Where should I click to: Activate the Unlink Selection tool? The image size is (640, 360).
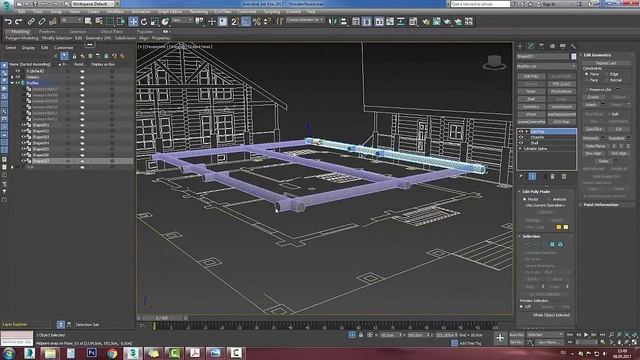click(42, 22)
